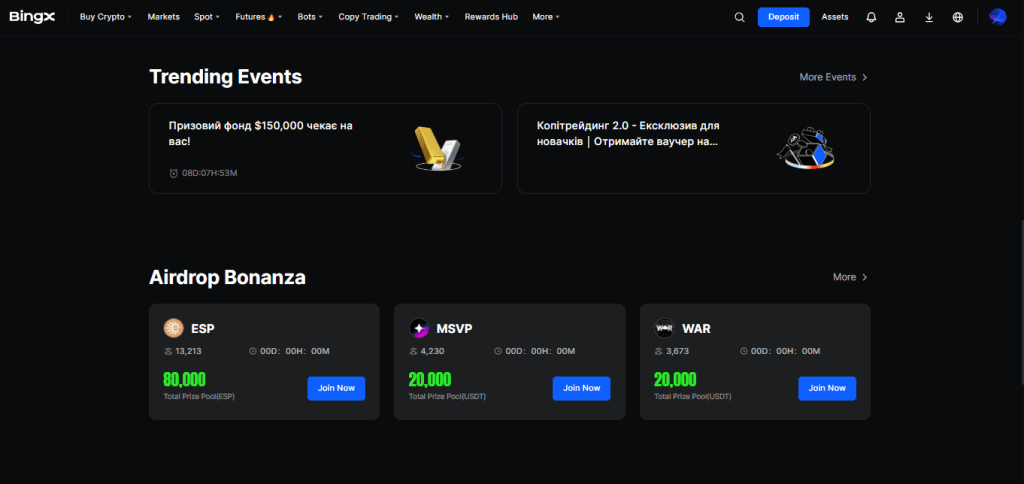Click the MSVP participants icon
Screen dimensions: 1024x484
pyautogui.click(x=413, y=351)
